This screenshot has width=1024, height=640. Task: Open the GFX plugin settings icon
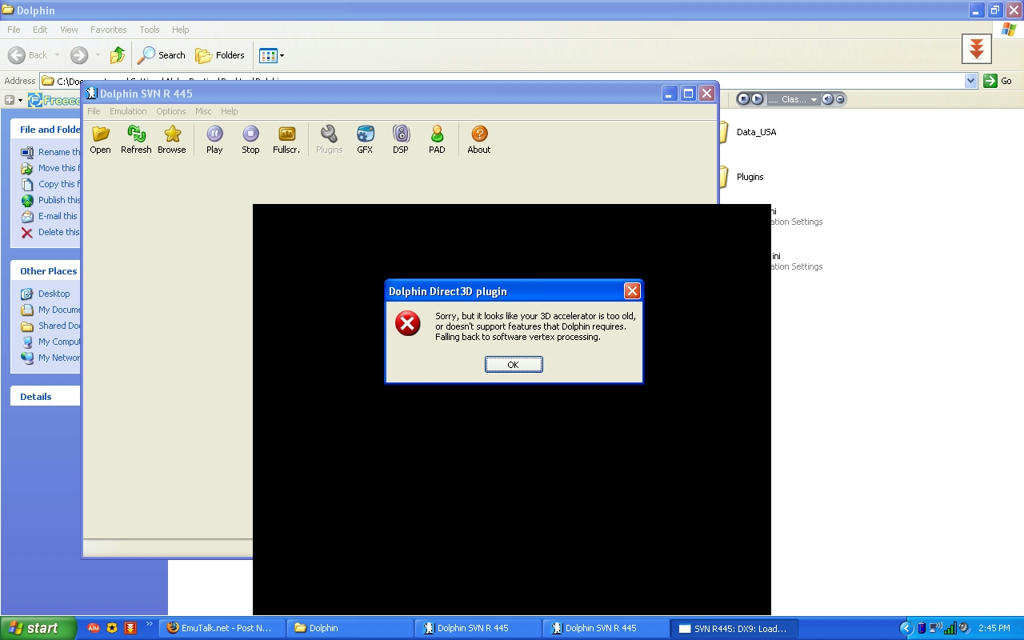(x=365, y=140)
